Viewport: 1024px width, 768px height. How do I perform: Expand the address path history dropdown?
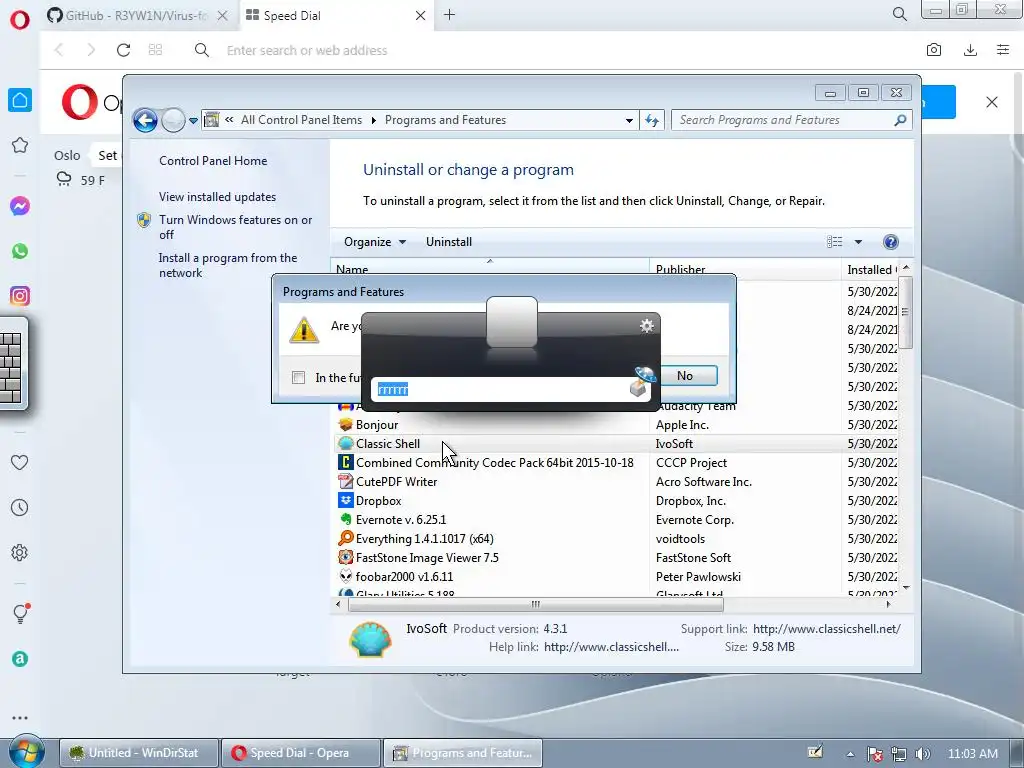point(629,120)
